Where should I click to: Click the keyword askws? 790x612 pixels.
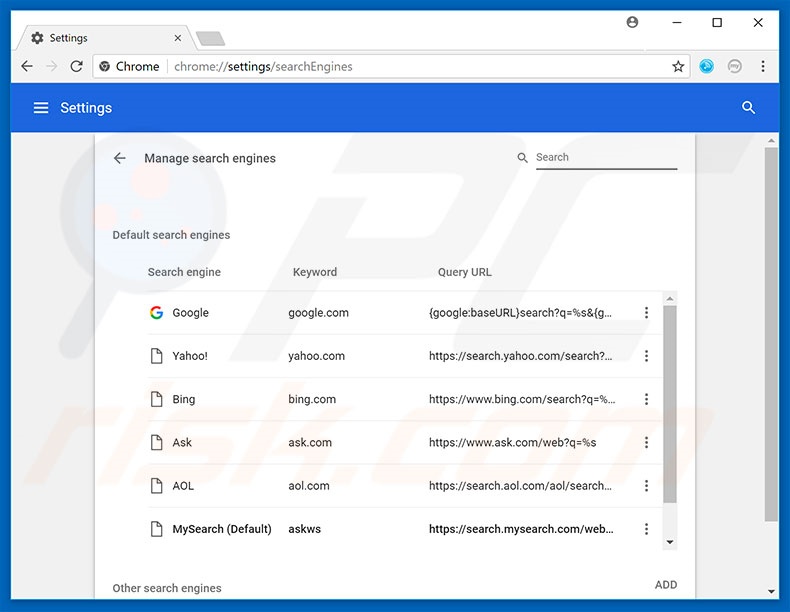(304, 529)
